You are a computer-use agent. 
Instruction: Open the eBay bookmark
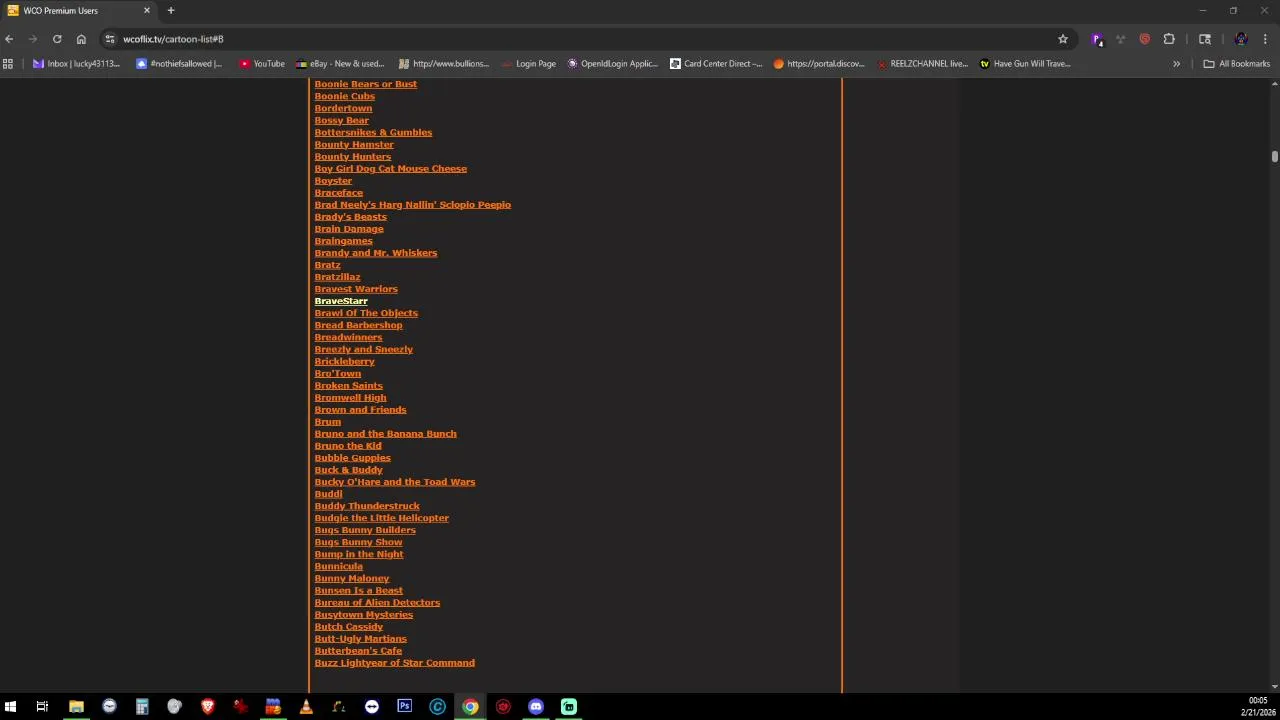click(x=340, y=64)
